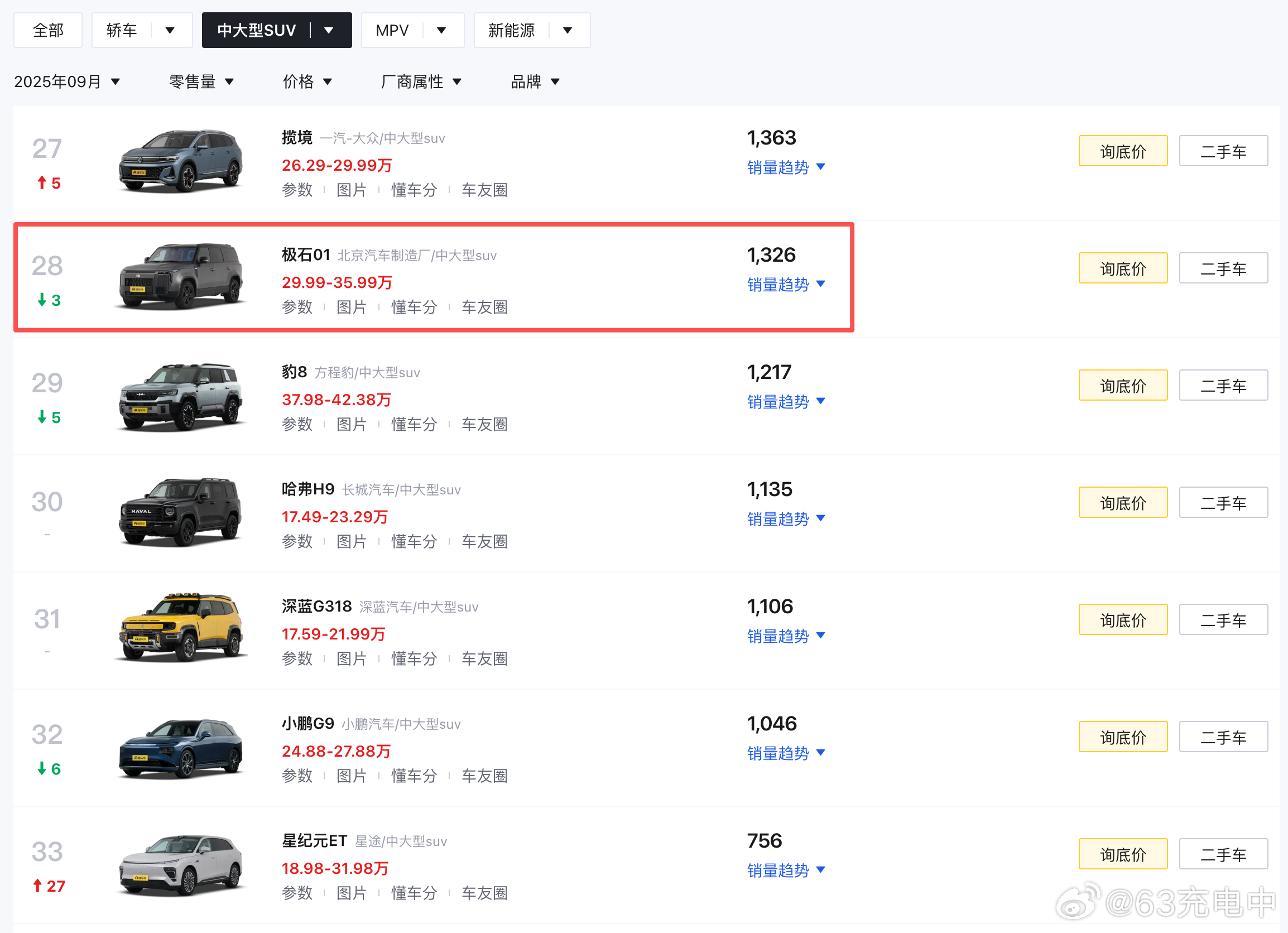Select the 全部 category tab
1288x933 pixels.
tap(48, 30)
